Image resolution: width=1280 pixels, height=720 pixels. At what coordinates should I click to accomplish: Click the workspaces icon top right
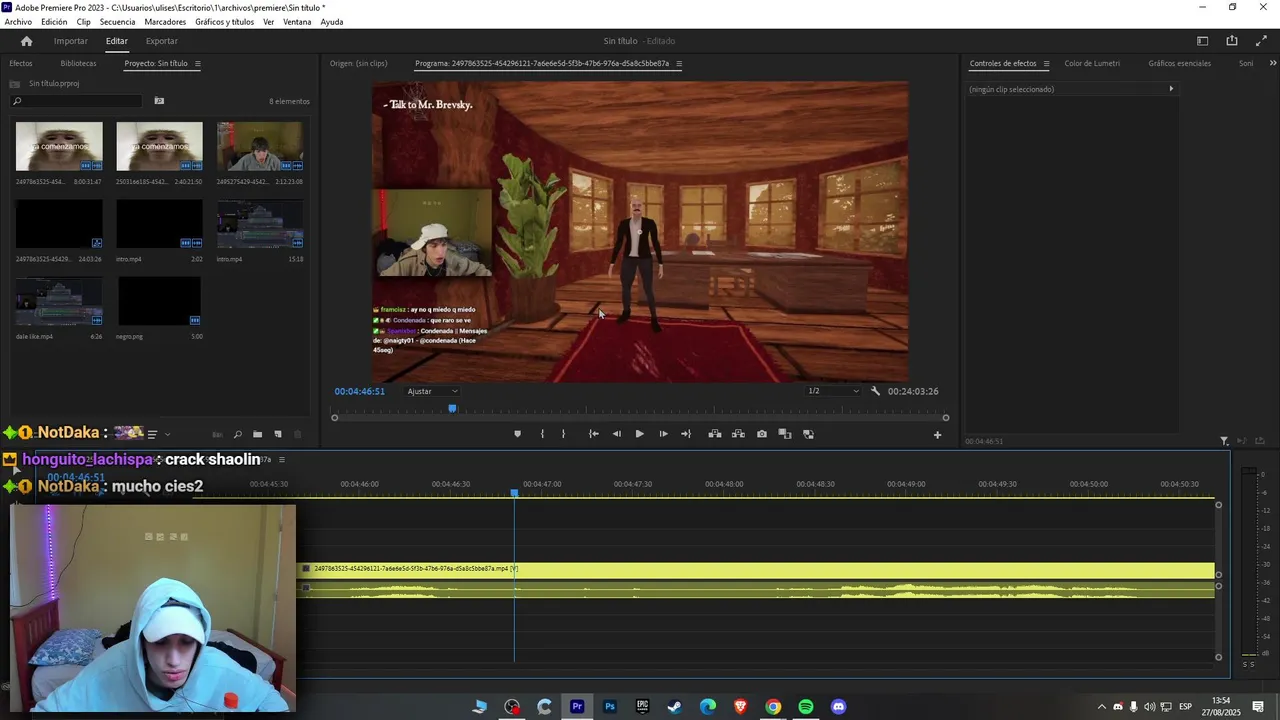point(1203,41)
